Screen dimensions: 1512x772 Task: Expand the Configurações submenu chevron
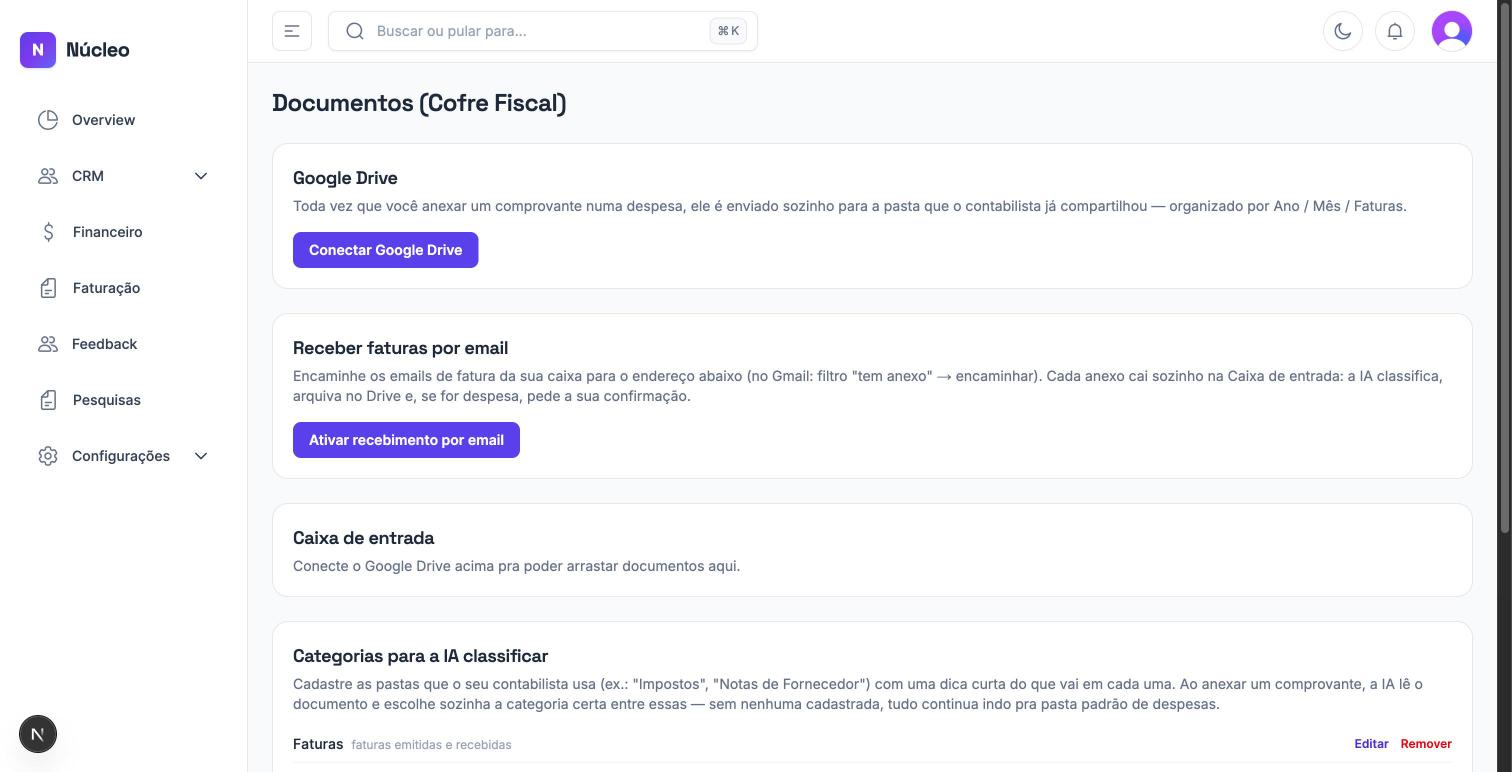[201, 456]
